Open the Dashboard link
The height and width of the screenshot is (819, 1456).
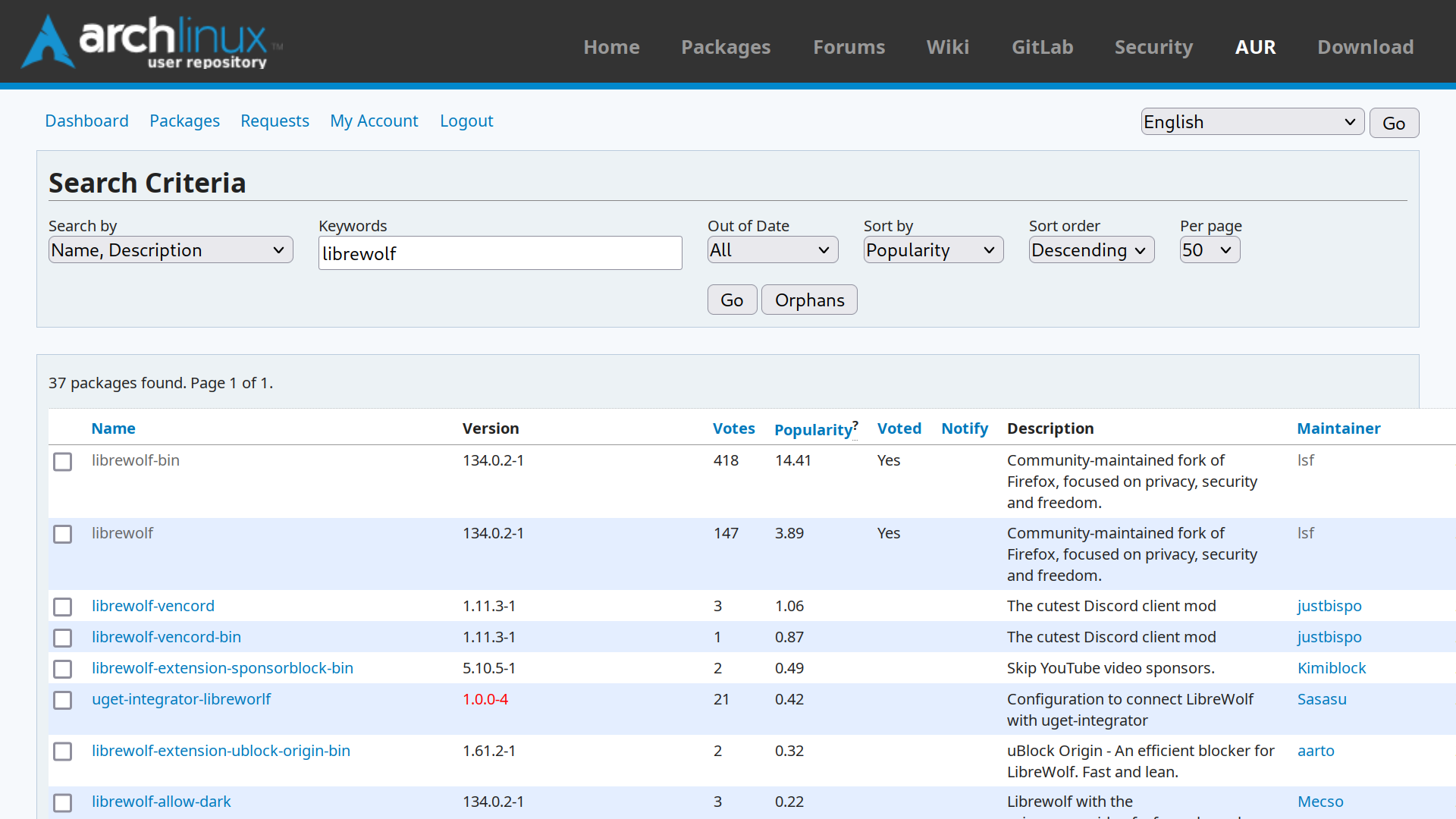click(x=86, y=121)
